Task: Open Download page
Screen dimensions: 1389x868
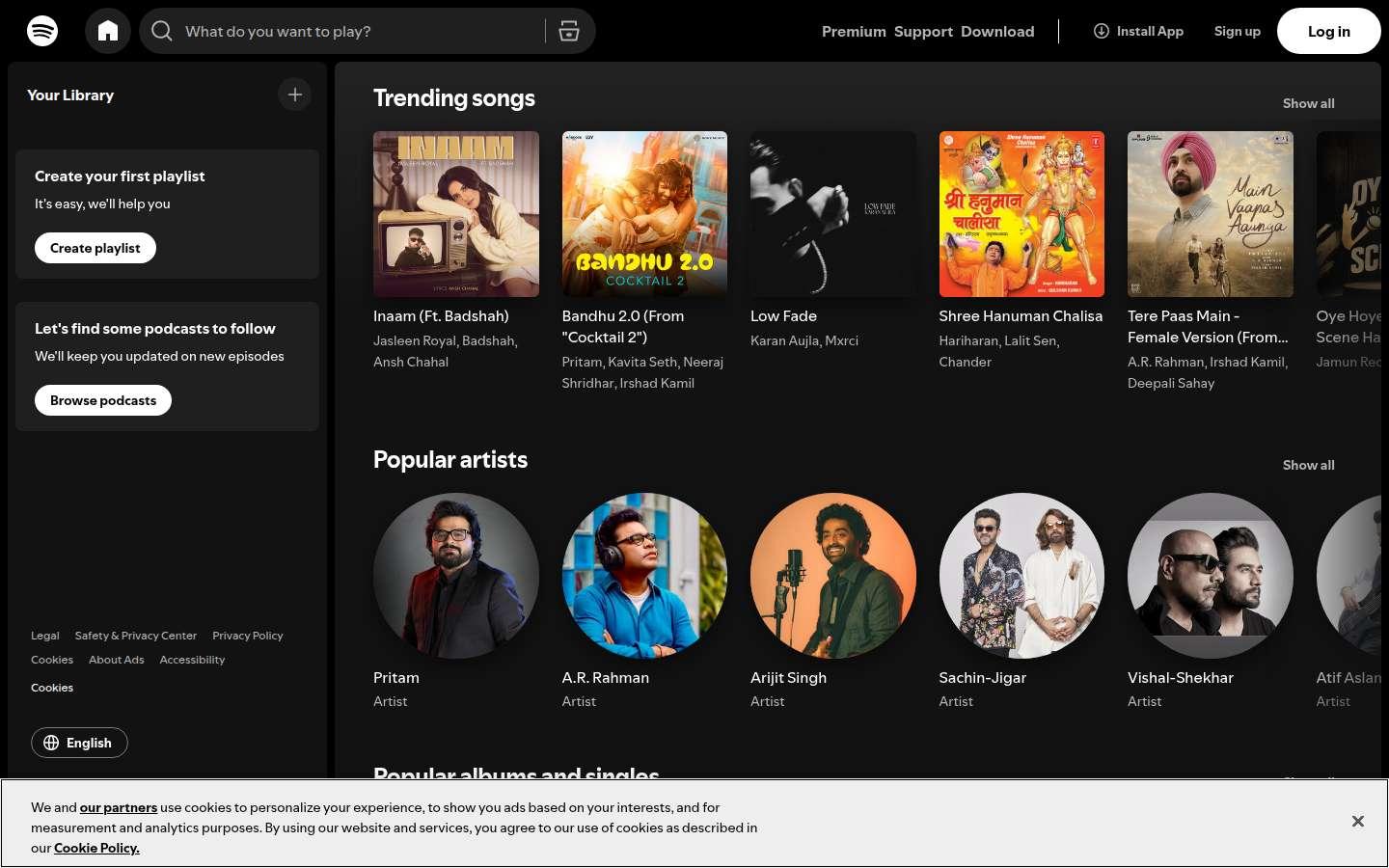Action: (997, 31)
